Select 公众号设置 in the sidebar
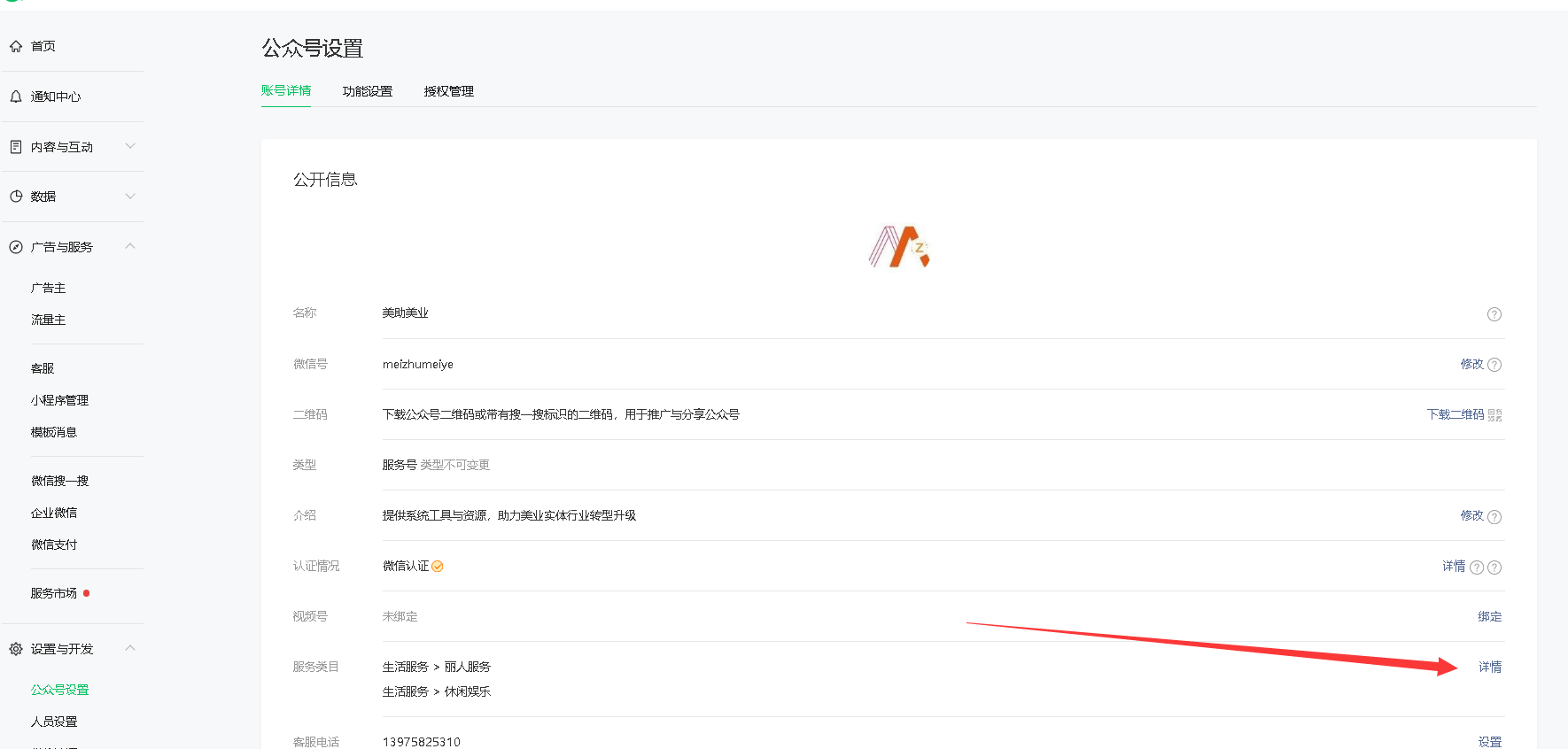 (60, 690)
